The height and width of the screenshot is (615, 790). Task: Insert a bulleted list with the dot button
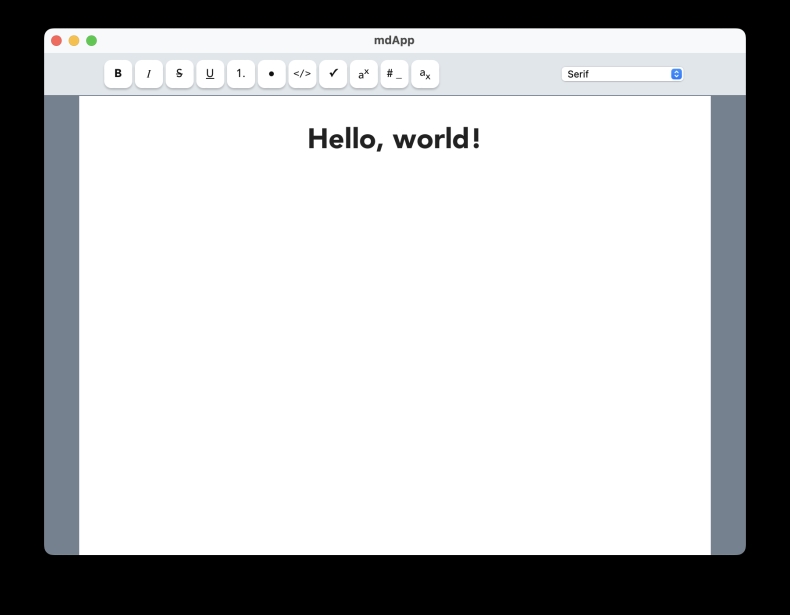click(x=271, y=74)
